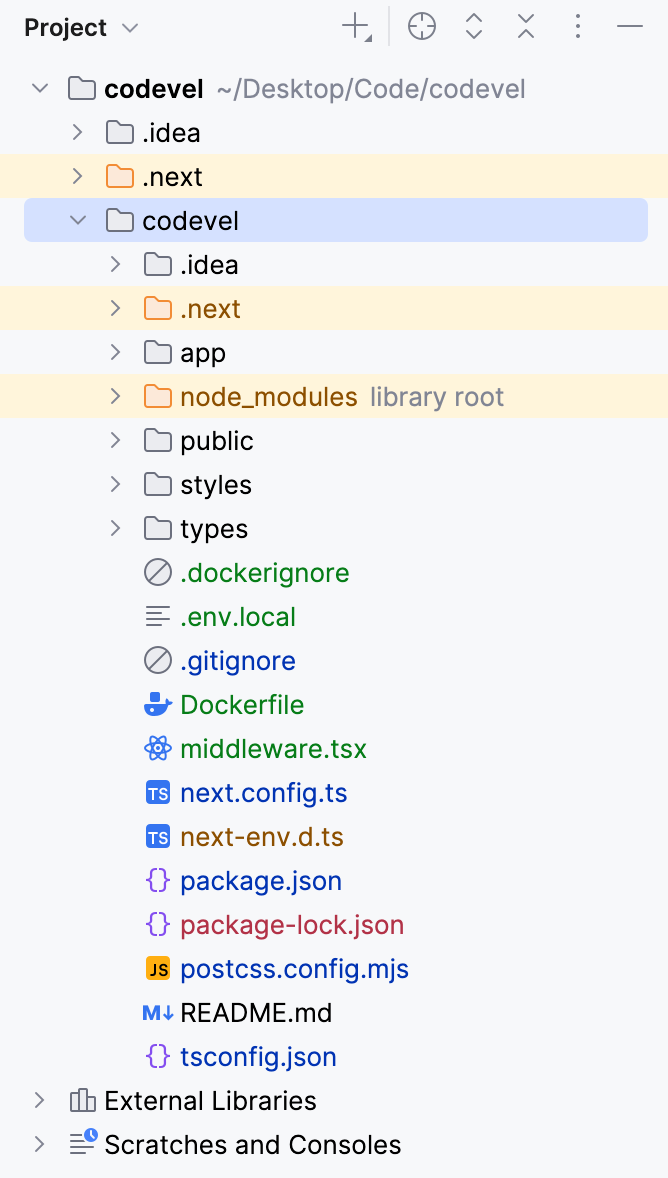
Task: Expand the Scratches and Consoles node
Action: coord(40,1145)
